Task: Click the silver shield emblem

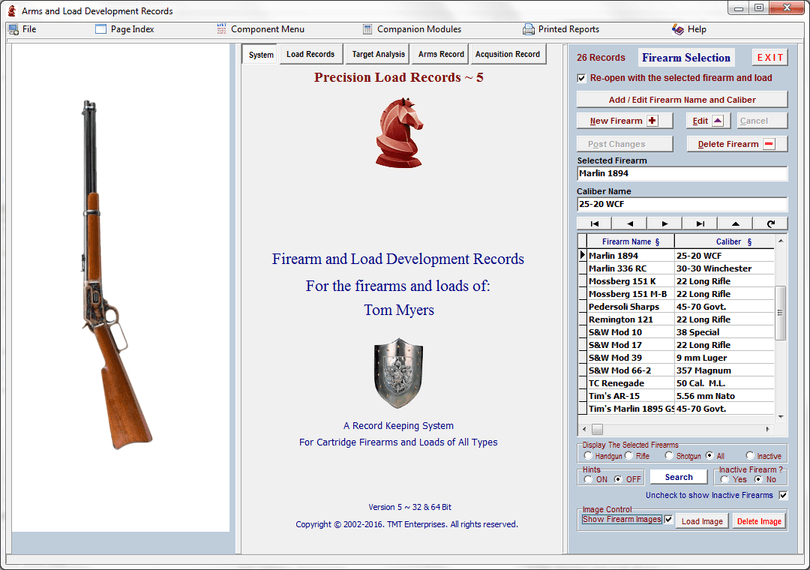Action: click(398, 373)
